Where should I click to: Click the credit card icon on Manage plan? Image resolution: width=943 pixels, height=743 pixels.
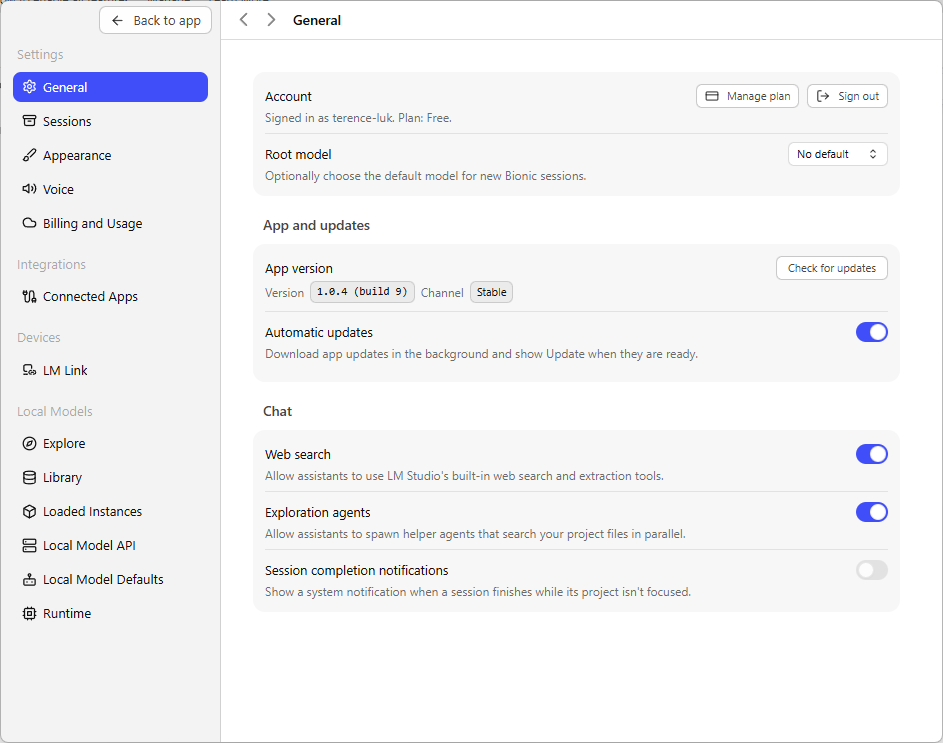pos(712,96)
